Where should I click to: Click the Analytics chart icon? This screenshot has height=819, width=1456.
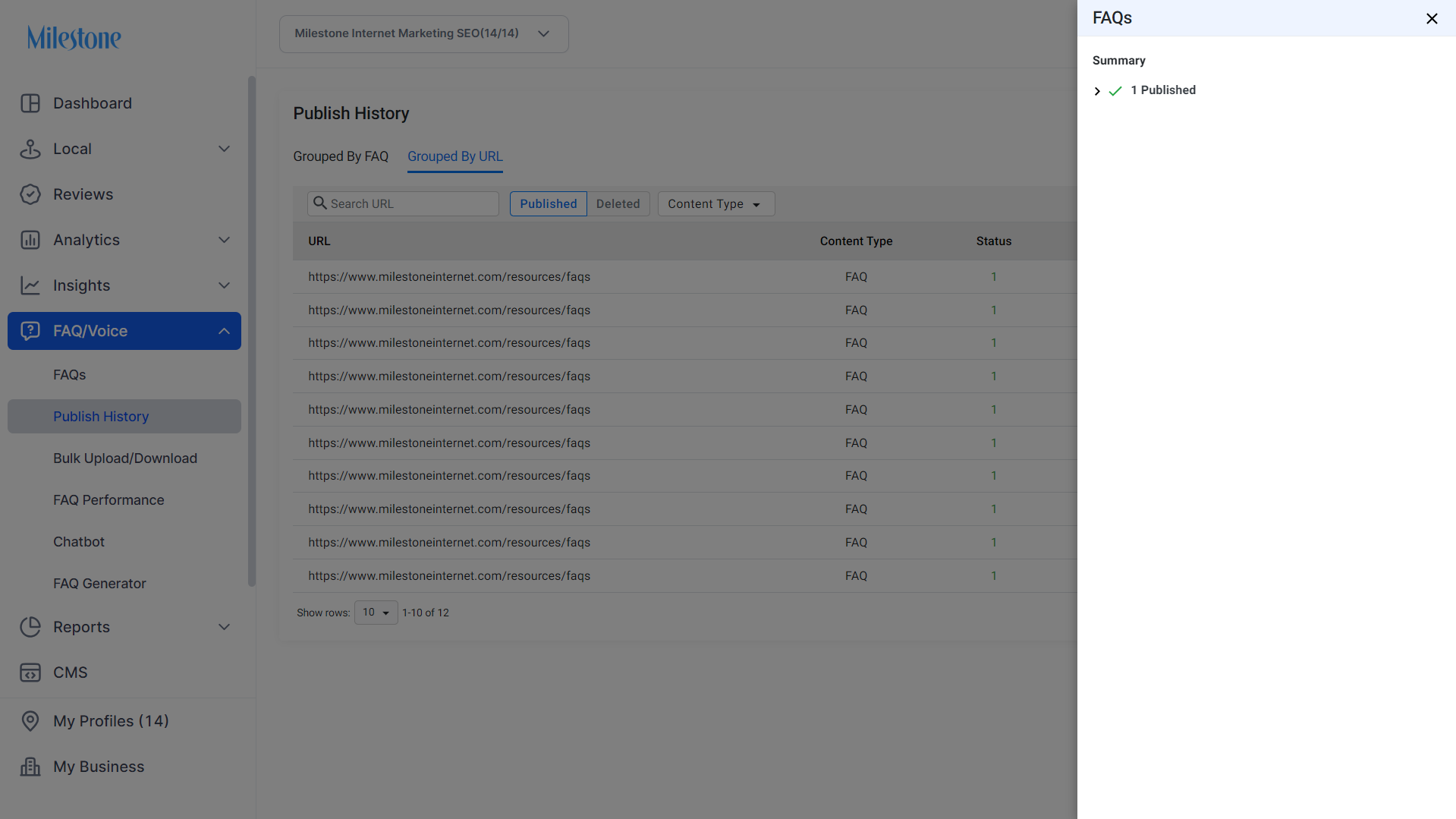point(30,240)
